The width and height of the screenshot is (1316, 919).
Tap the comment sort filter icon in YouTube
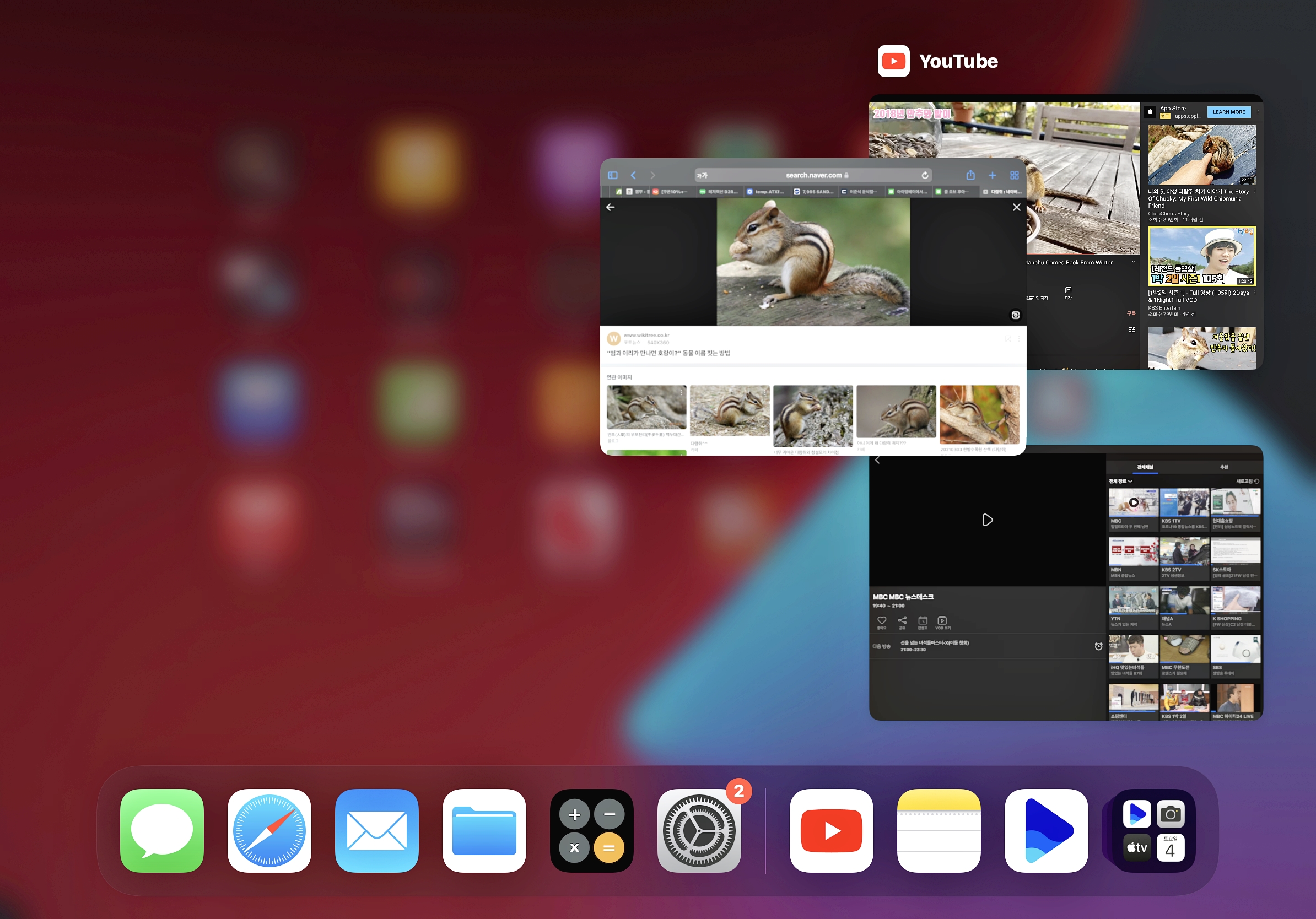click(1132, 329)
